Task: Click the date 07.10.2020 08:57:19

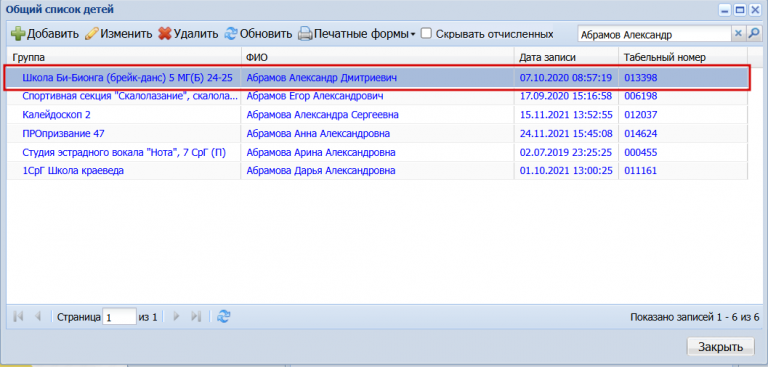Action: [567, 77]
